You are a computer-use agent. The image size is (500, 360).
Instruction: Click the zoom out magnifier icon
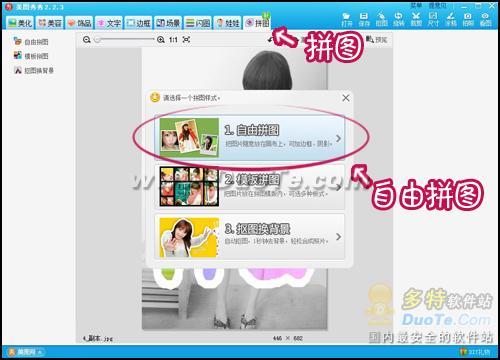[x=87, y=40]
